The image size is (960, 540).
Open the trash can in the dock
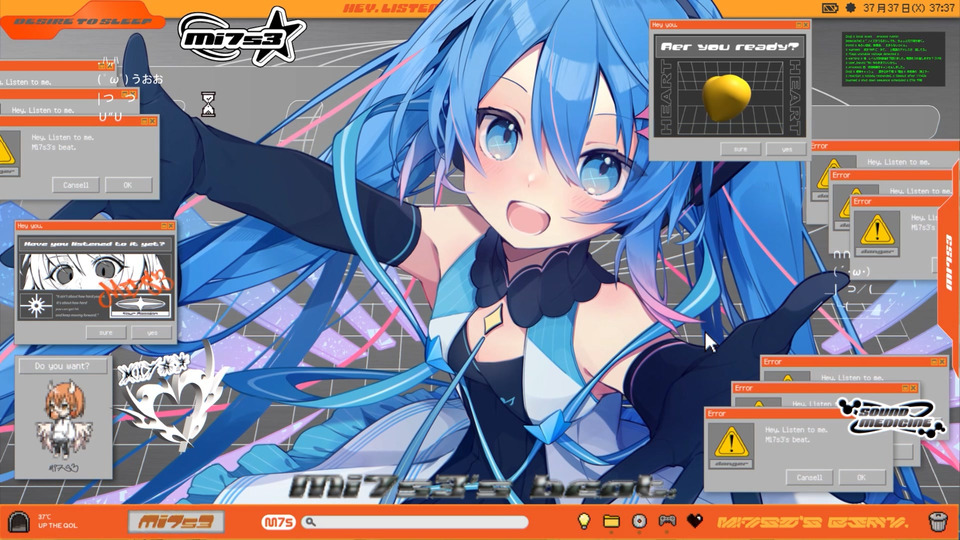(x=938, y=522)
